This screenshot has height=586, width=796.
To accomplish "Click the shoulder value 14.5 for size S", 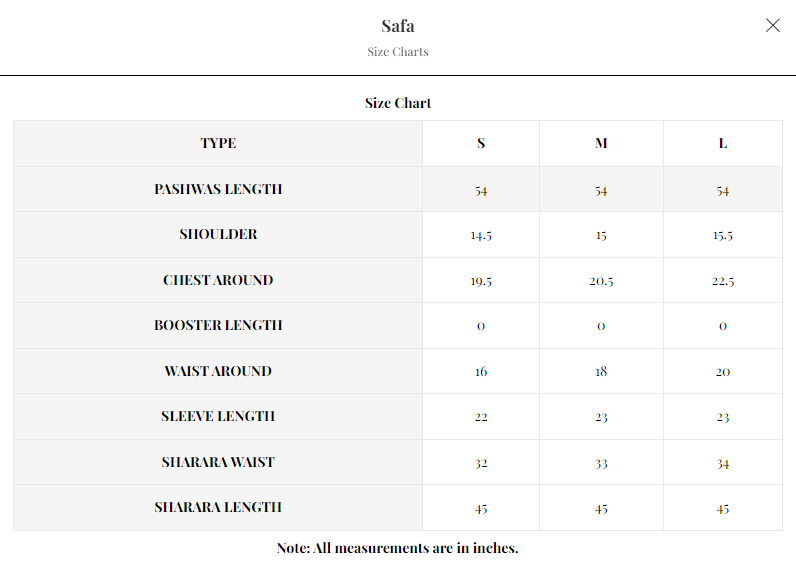I will 481,236.
